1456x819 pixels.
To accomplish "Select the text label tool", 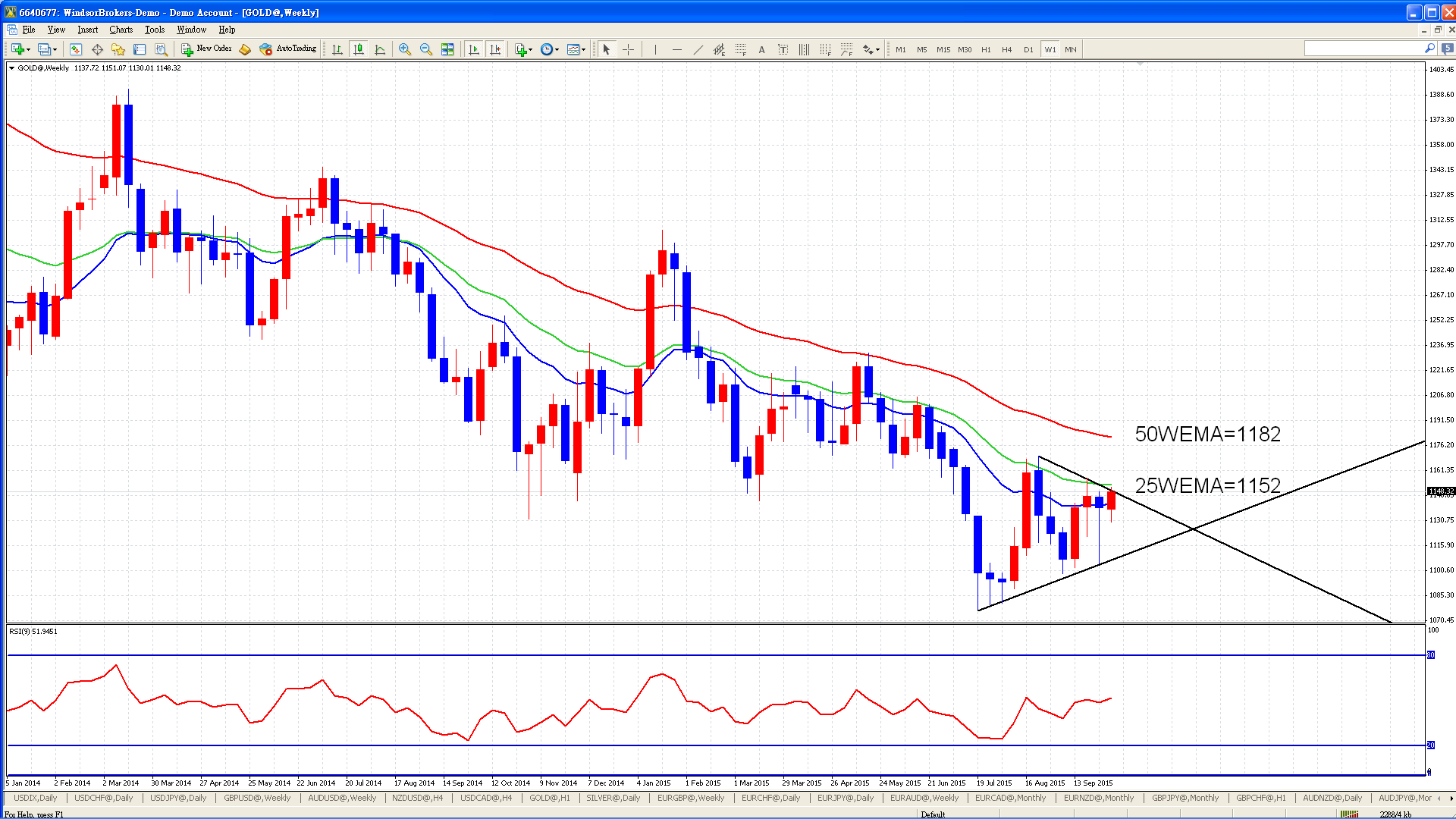I will click(783, 49).
